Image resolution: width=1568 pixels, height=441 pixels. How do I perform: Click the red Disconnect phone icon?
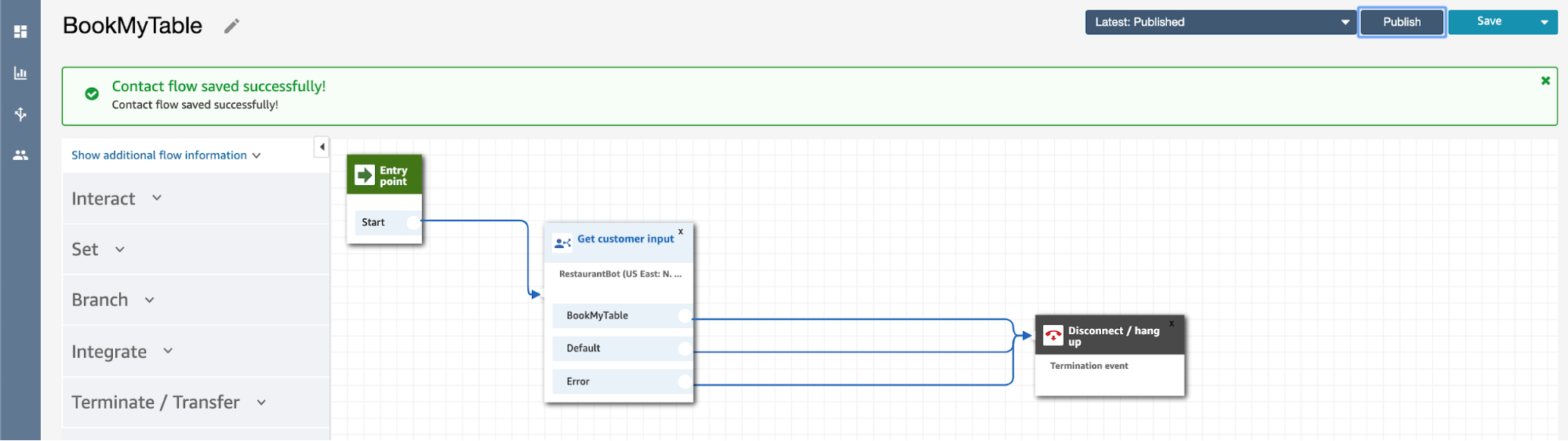(x=1053, y=336)
